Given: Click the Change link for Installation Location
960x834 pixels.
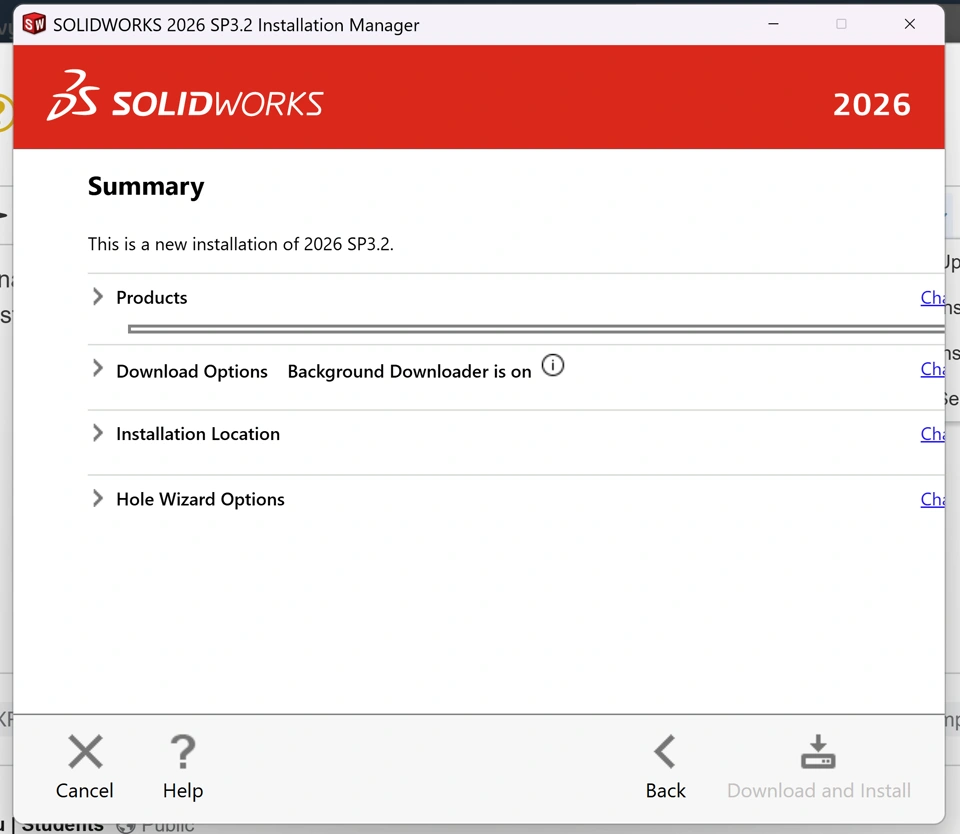Looking at the screenshot, I should [x=932, y=434].
